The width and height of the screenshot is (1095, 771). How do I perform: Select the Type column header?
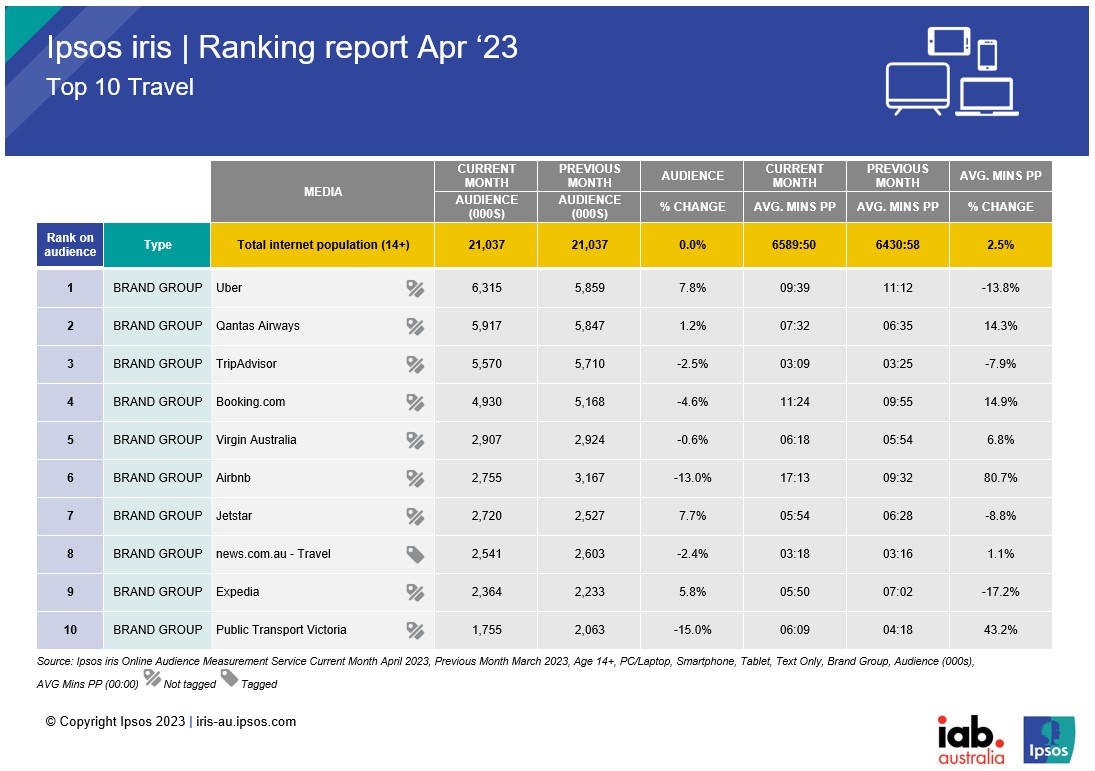click(157, 245)
